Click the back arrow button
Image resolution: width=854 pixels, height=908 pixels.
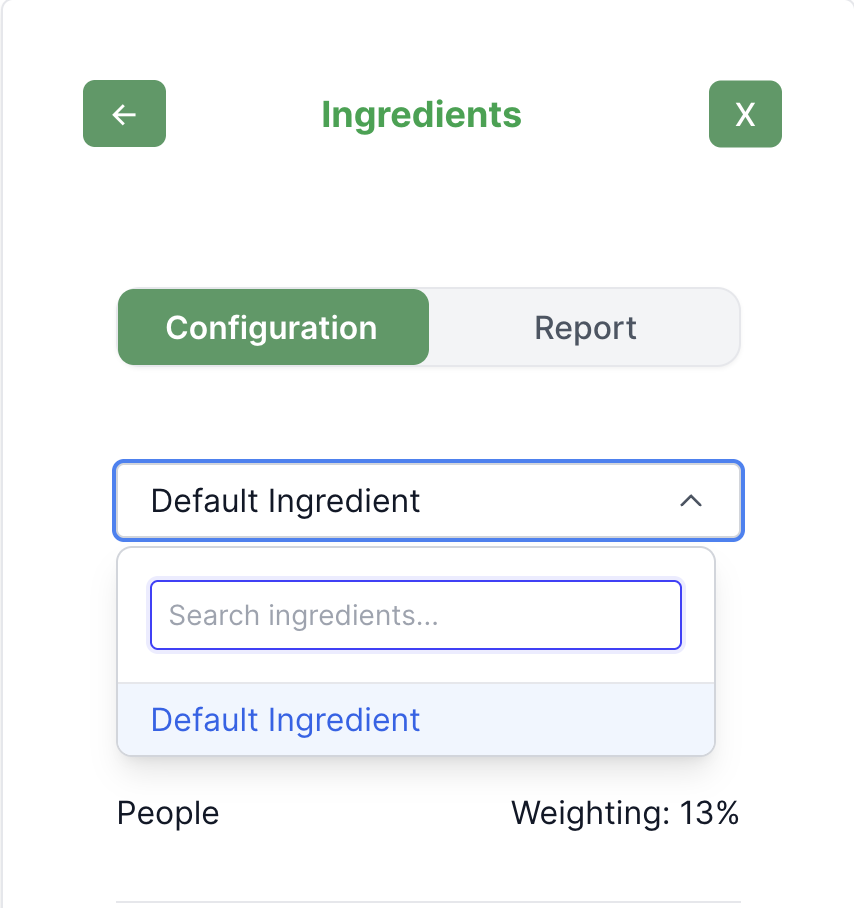tap(124, 114)
